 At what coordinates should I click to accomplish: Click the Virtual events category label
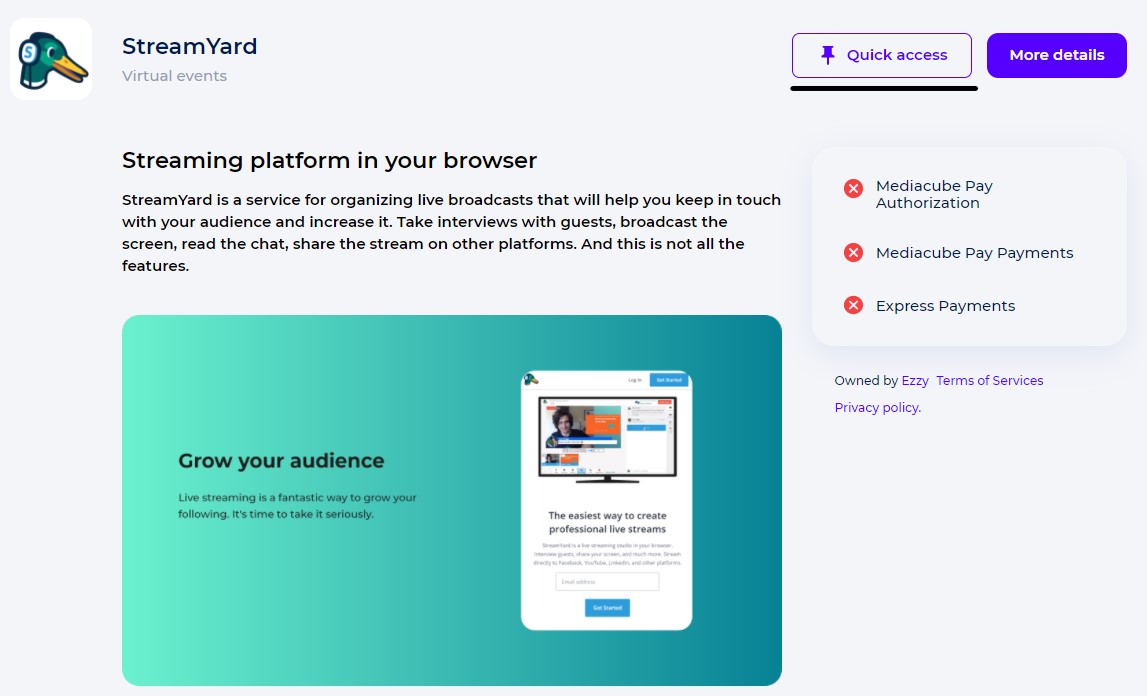tap(174, 76)
